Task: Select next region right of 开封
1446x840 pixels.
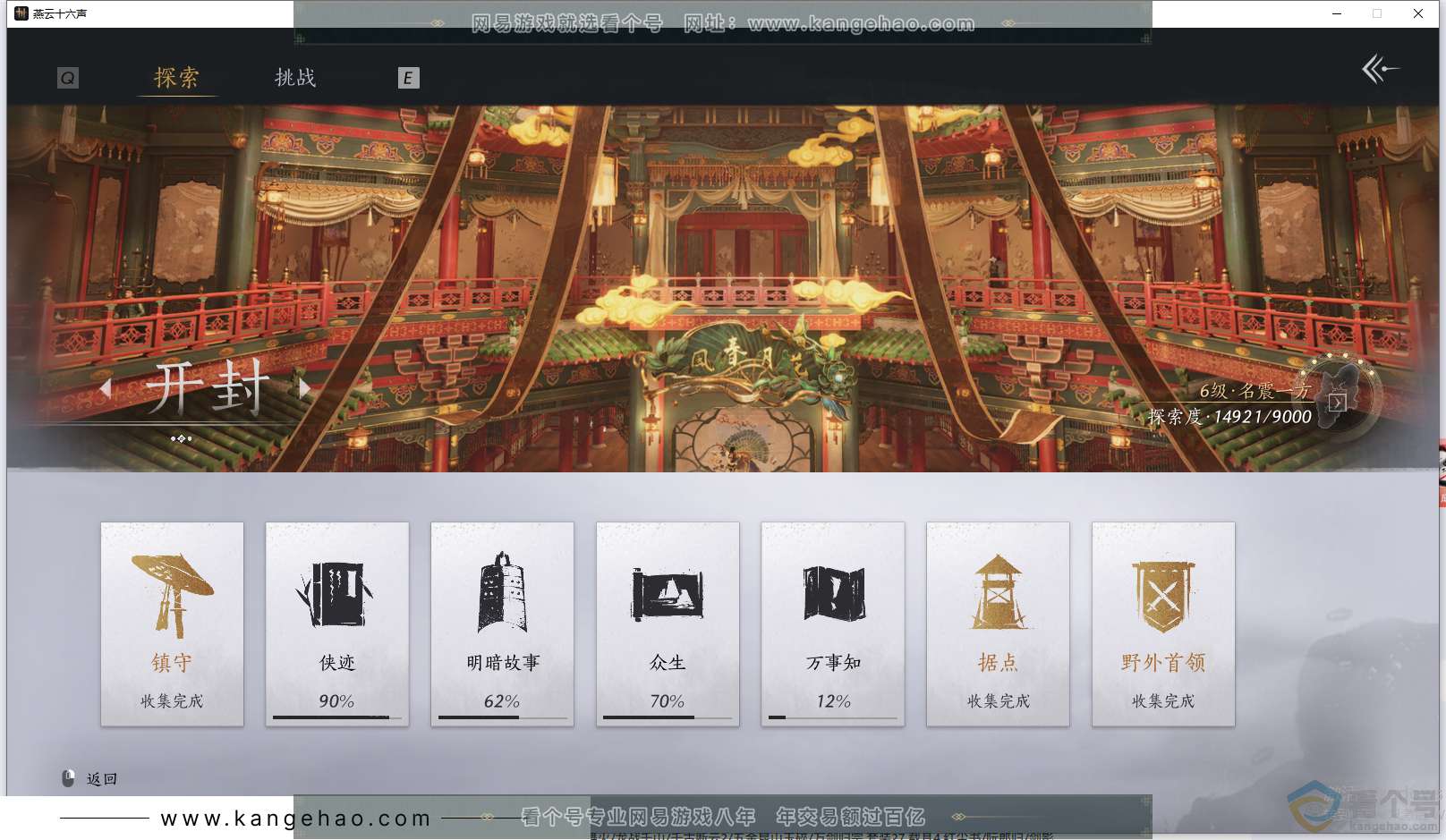Action: [305, 388]
